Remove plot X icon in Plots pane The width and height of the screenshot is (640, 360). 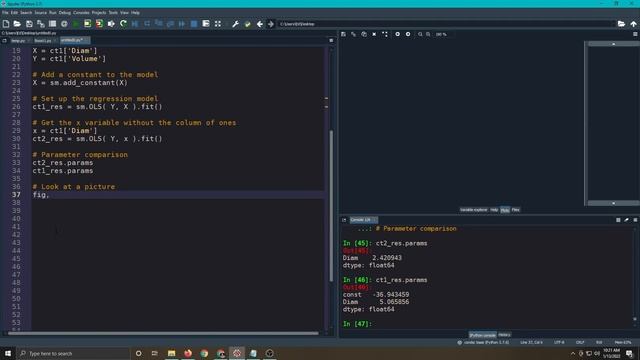374,34
